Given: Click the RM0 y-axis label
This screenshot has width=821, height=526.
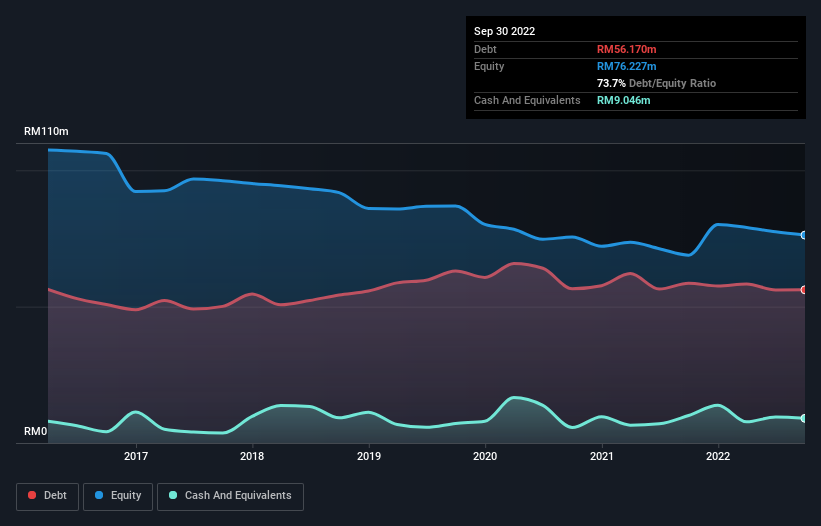Looking at the screenshot, I should [x=36, y=431].
